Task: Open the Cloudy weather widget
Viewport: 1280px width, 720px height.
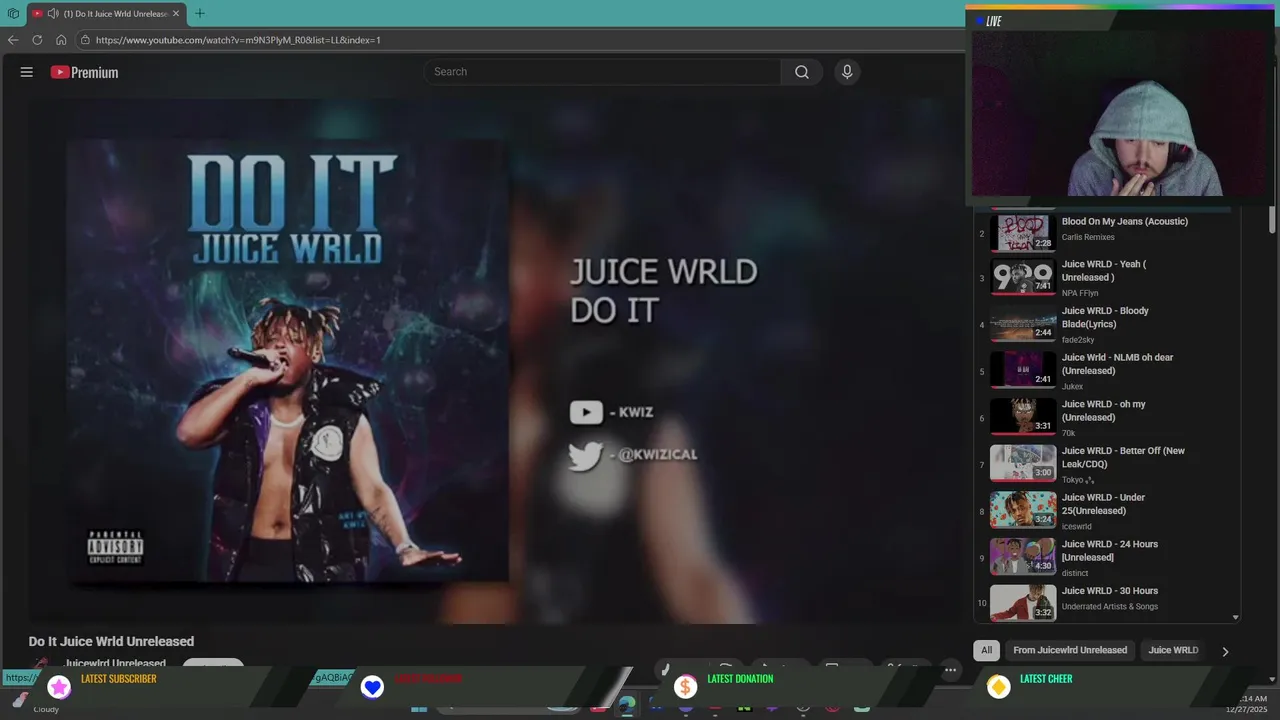Action: pos(34,704)
